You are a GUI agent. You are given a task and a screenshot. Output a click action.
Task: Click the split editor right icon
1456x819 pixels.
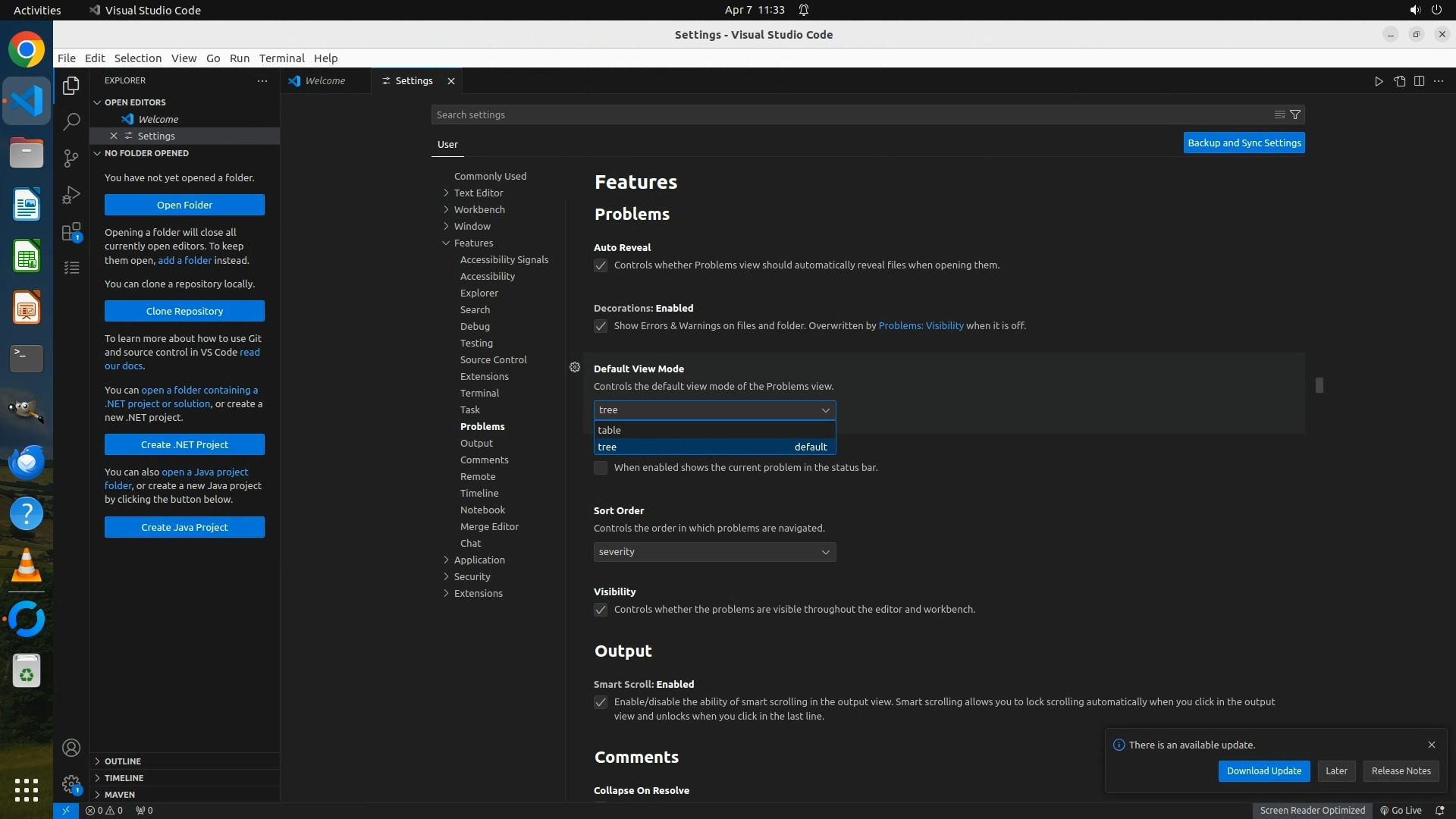[x=1419, y=81]
